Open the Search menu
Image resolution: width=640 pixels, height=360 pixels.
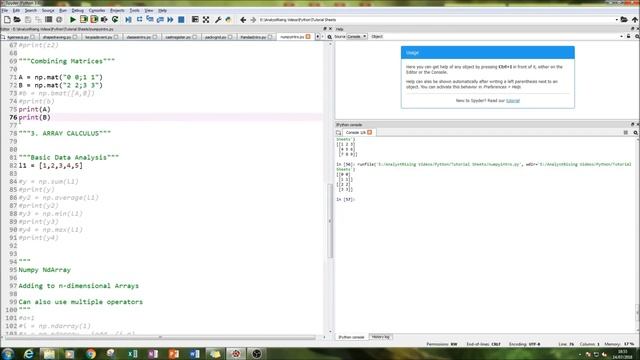(31, 10)
